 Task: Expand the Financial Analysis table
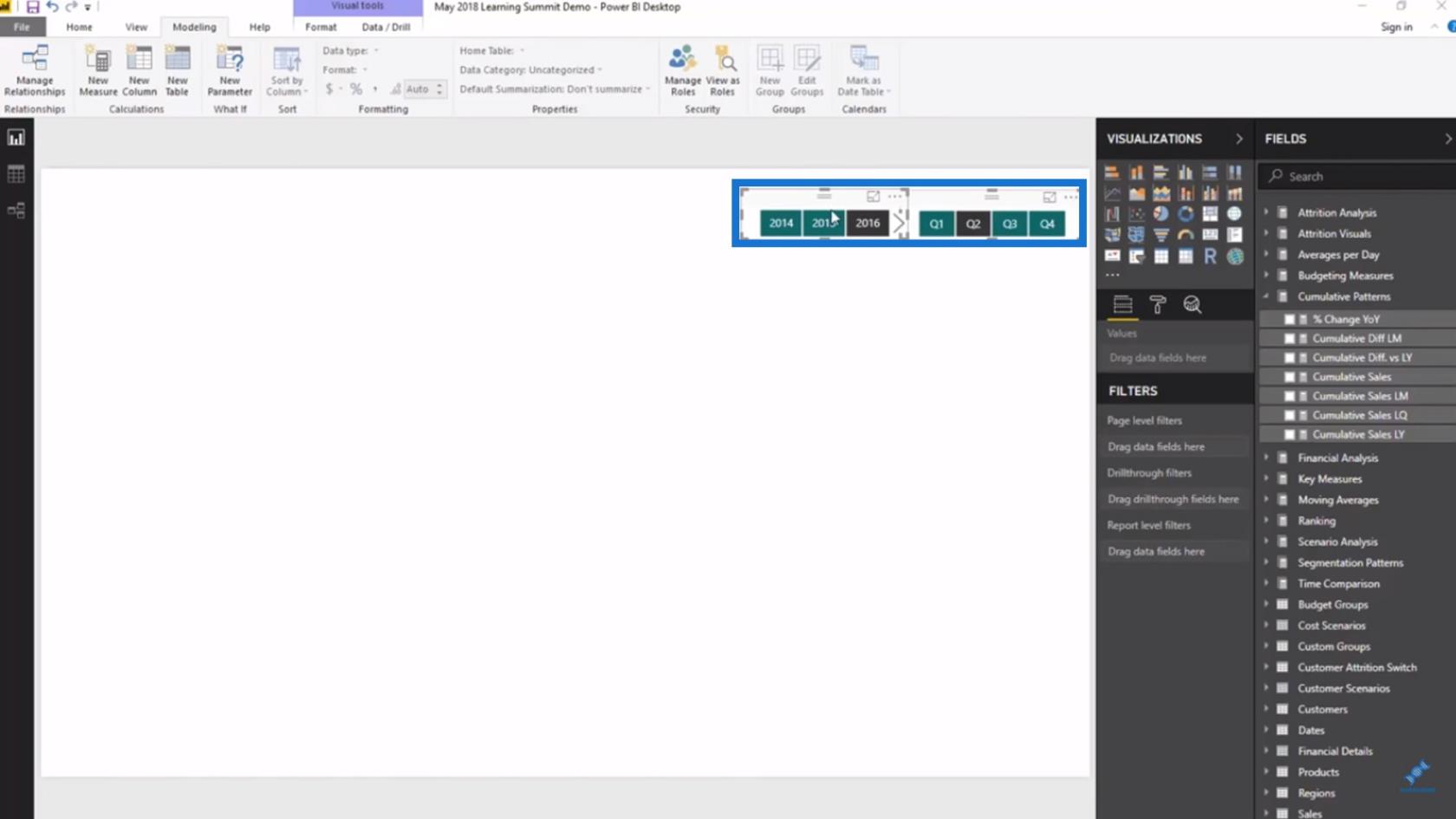(1266, 458)
